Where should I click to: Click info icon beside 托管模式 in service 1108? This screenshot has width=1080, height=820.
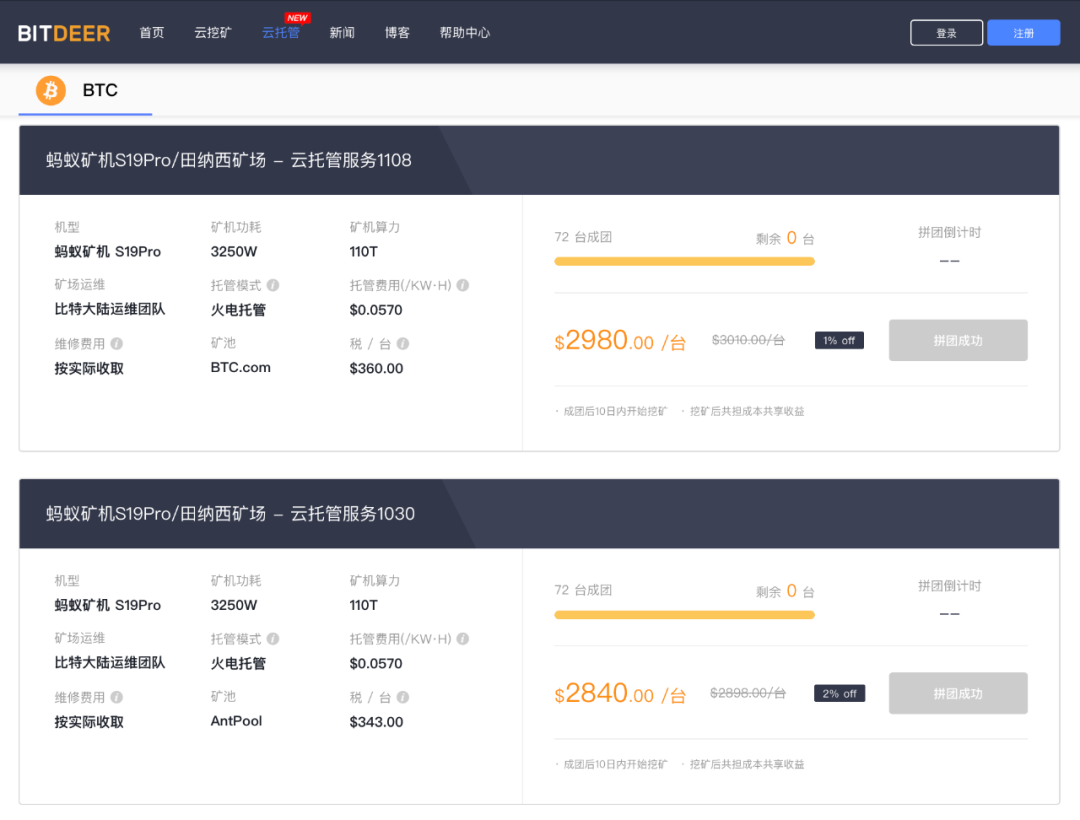pyautogui.click(x=273, y=285)
